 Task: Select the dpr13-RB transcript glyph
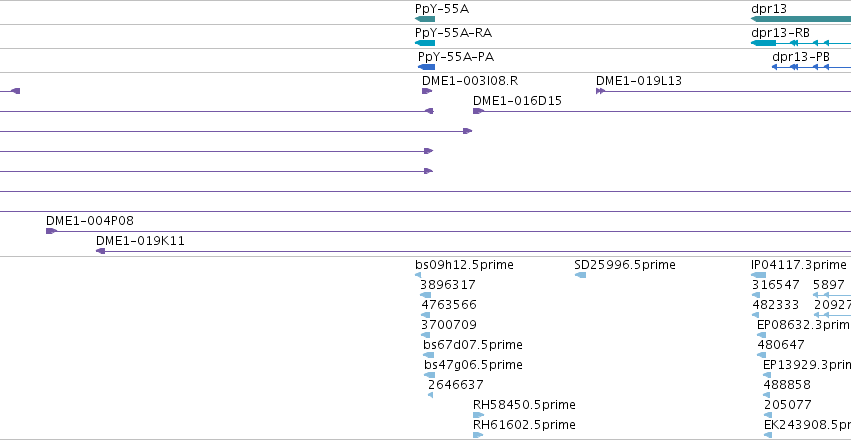tap(801, 43)
